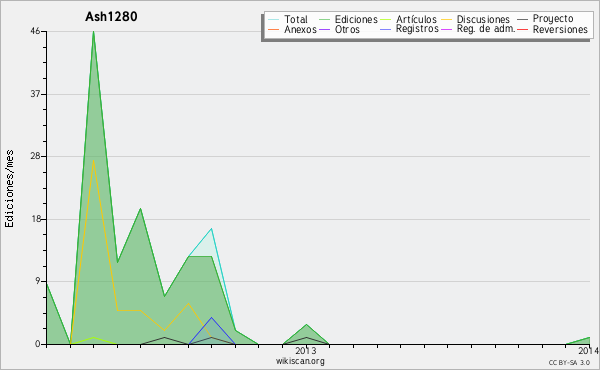600x370 pixels.
Task: Click the 2013 x-axis label
Action: click(306, 351)
